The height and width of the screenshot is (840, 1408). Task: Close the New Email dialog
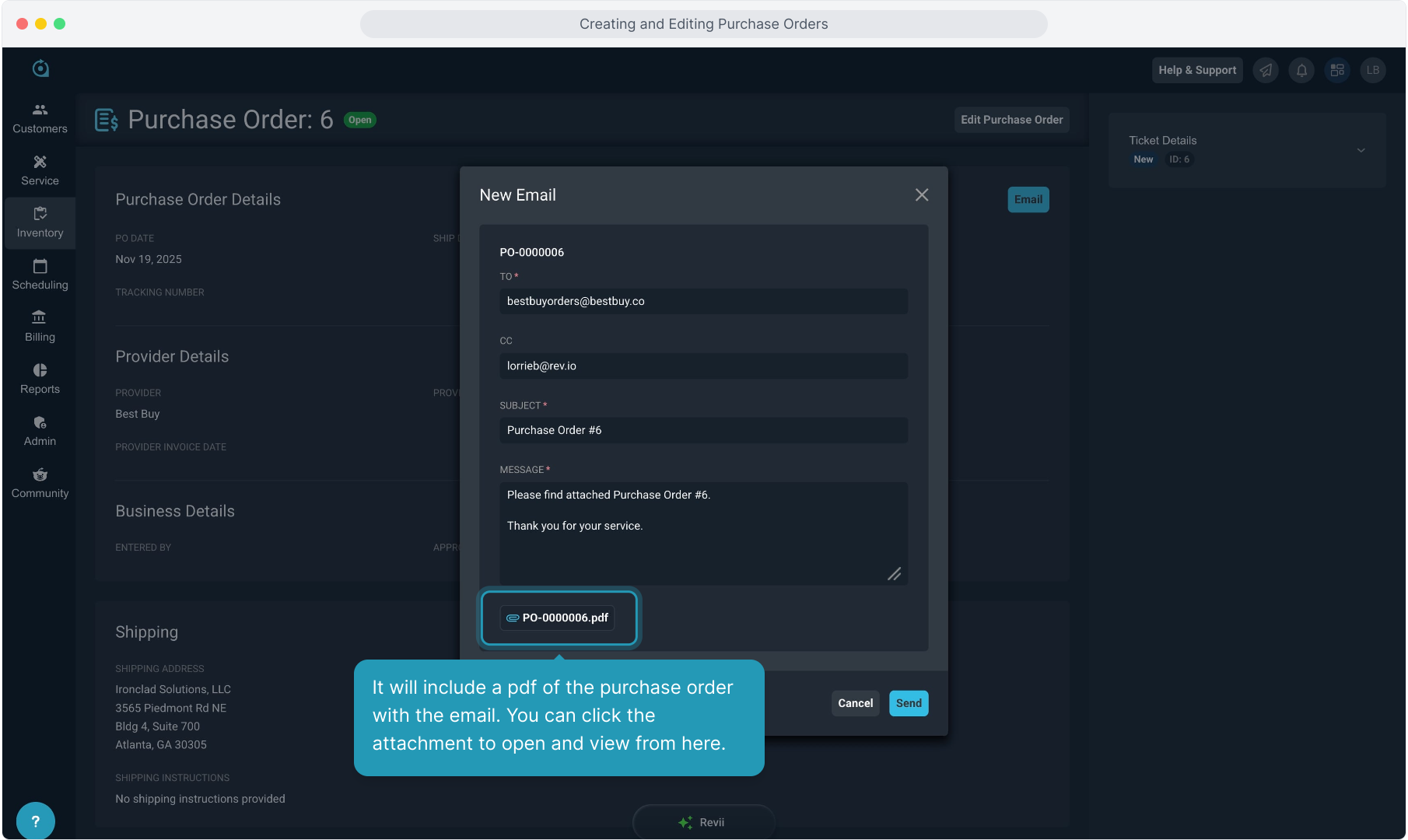coord(922,195)
